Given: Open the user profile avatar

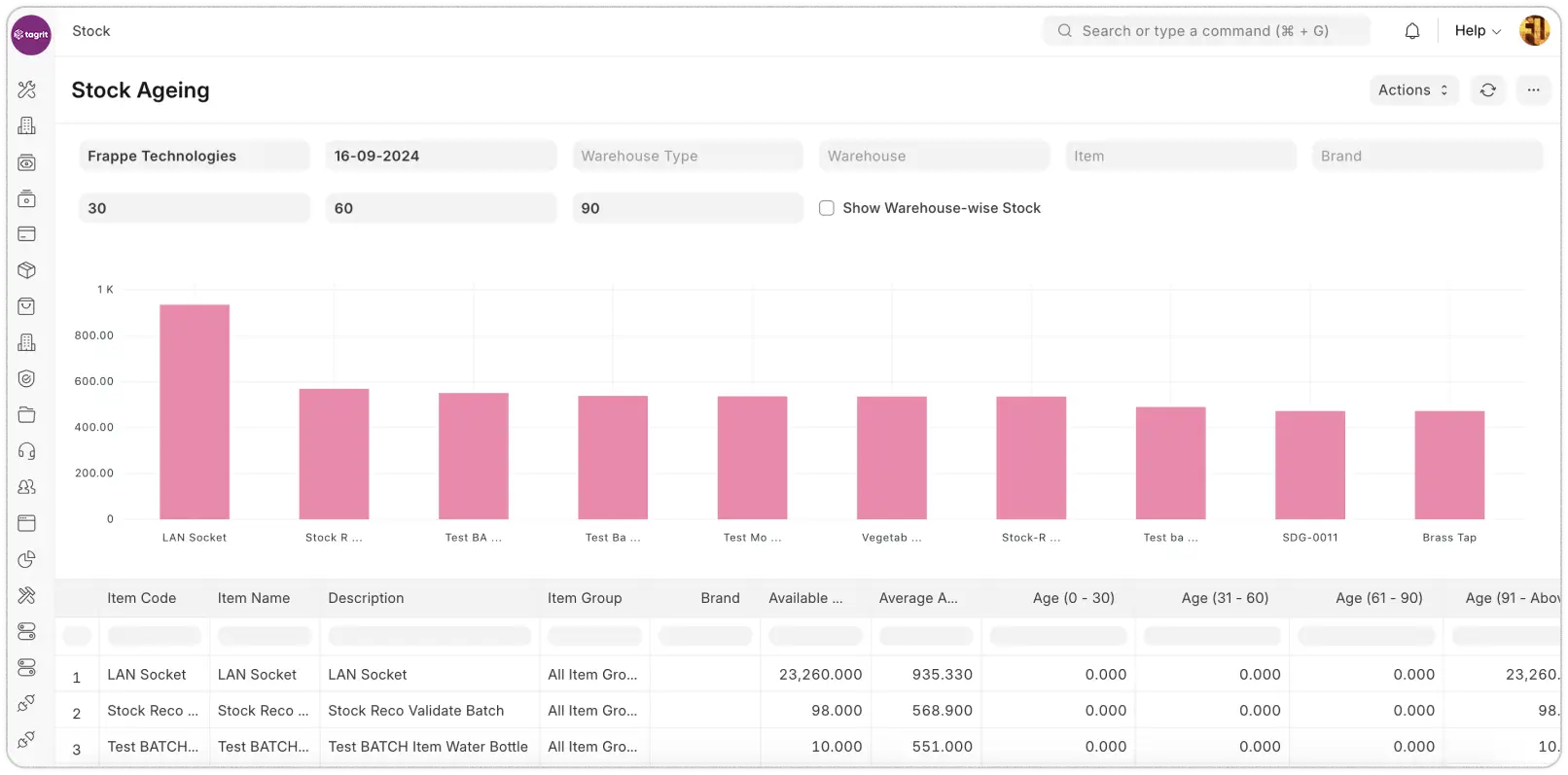Looking at the screenshot, I should (1534, 31).
